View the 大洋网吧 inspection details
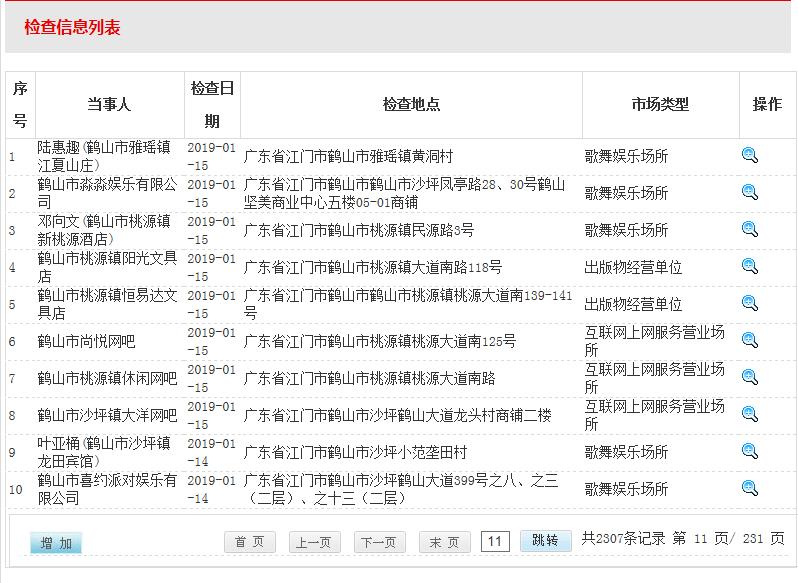Viewport: 798px width, 583px height. (750, 414)
